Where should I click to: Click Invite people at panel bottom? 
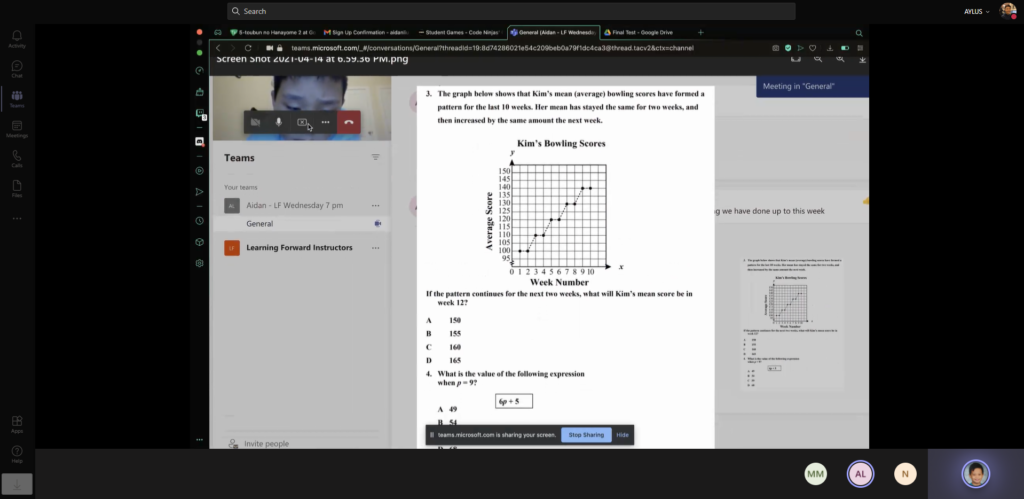(259, 444)
